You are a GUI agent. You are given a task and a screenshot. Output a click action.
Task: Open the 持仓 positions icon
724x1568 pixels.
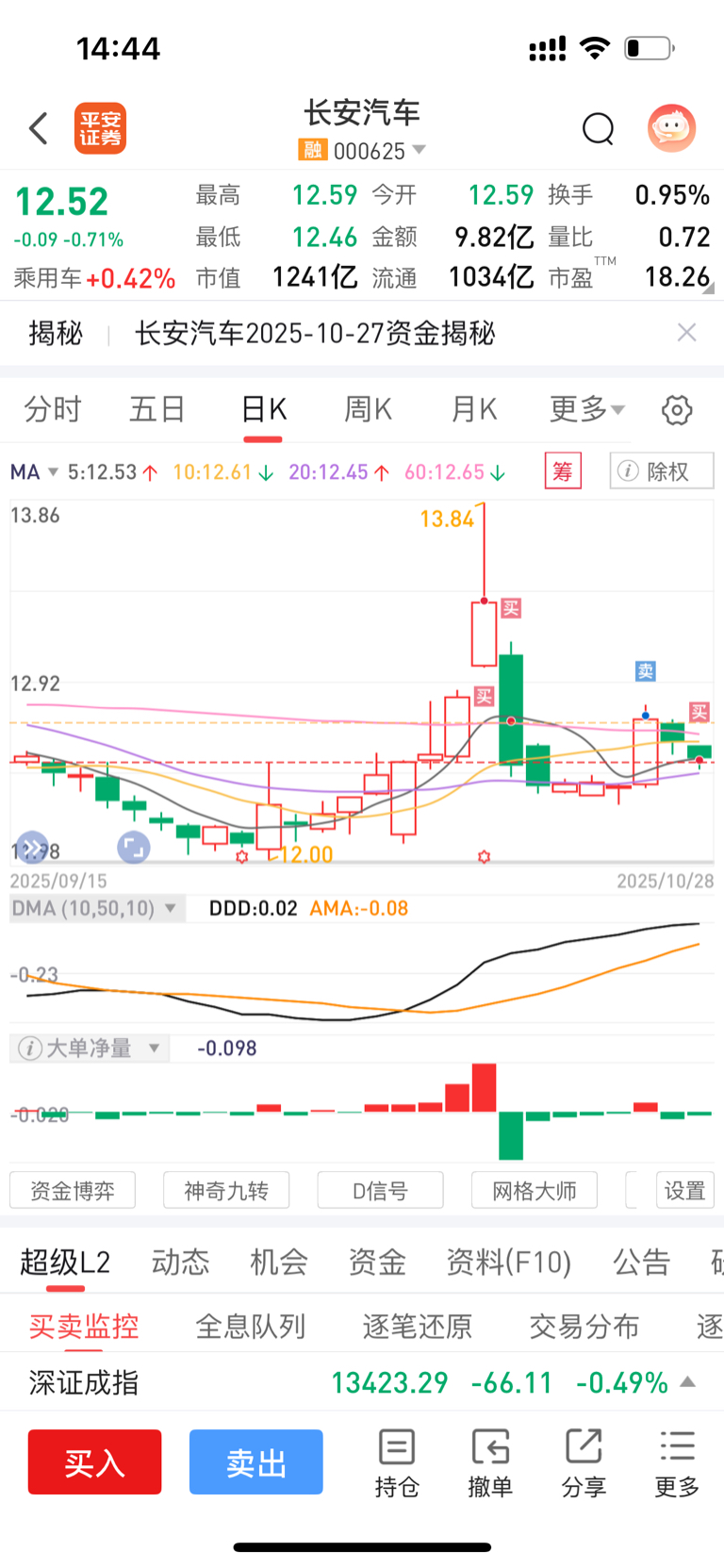(x=397, y=1462)
